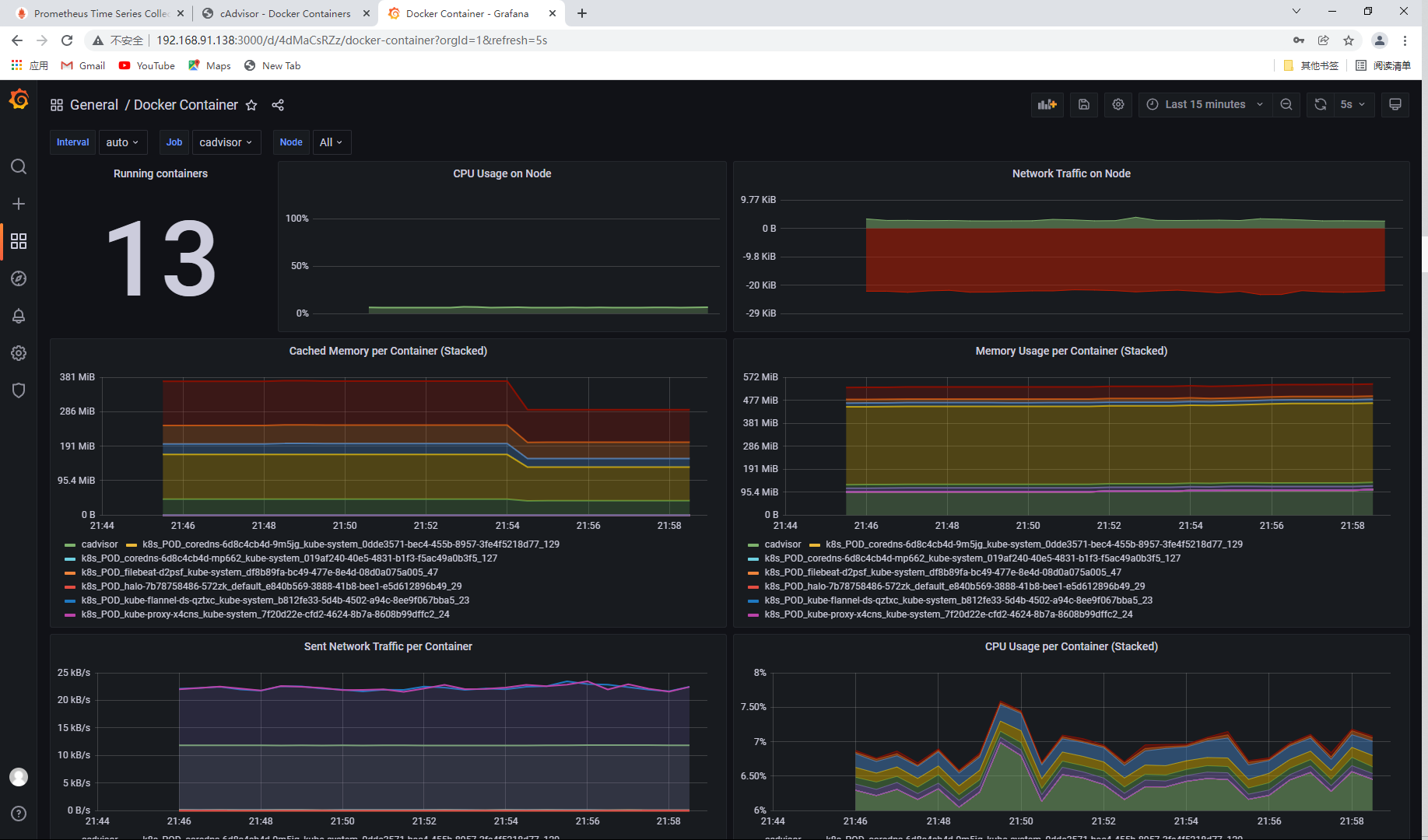Open the Help question mark icon

click(19, 814)
